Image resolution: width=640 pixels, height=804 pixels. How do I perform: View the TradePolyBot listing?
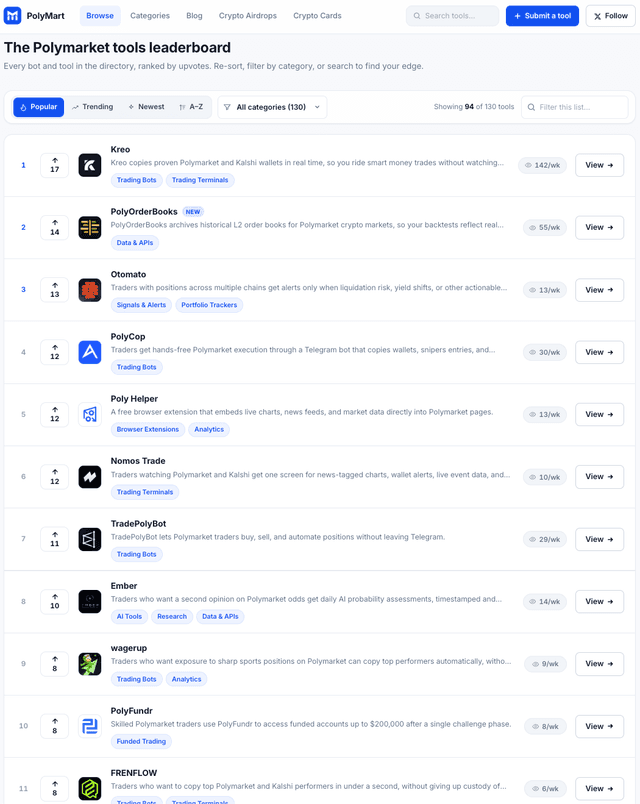pos(599,539)
